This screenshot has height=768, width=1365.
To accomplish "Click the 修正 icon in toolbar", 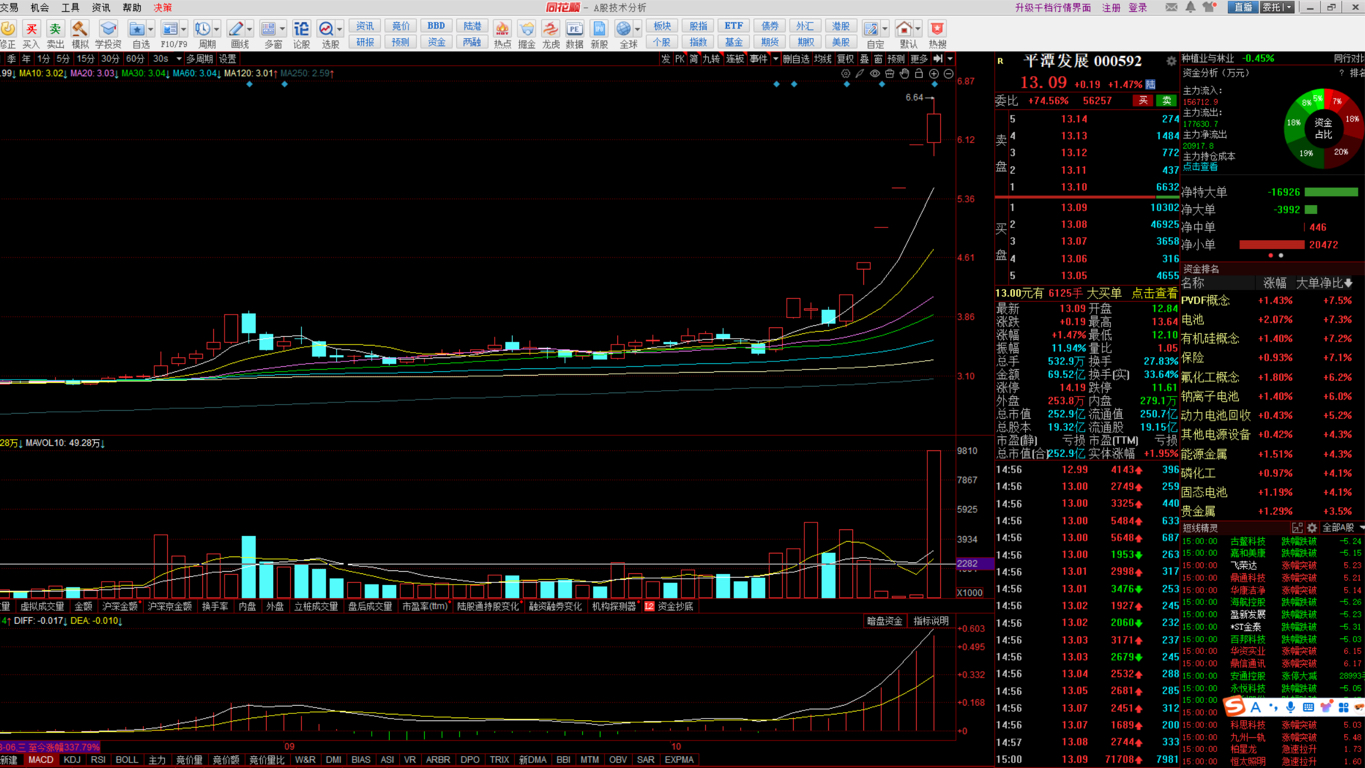I will [7, 33].
